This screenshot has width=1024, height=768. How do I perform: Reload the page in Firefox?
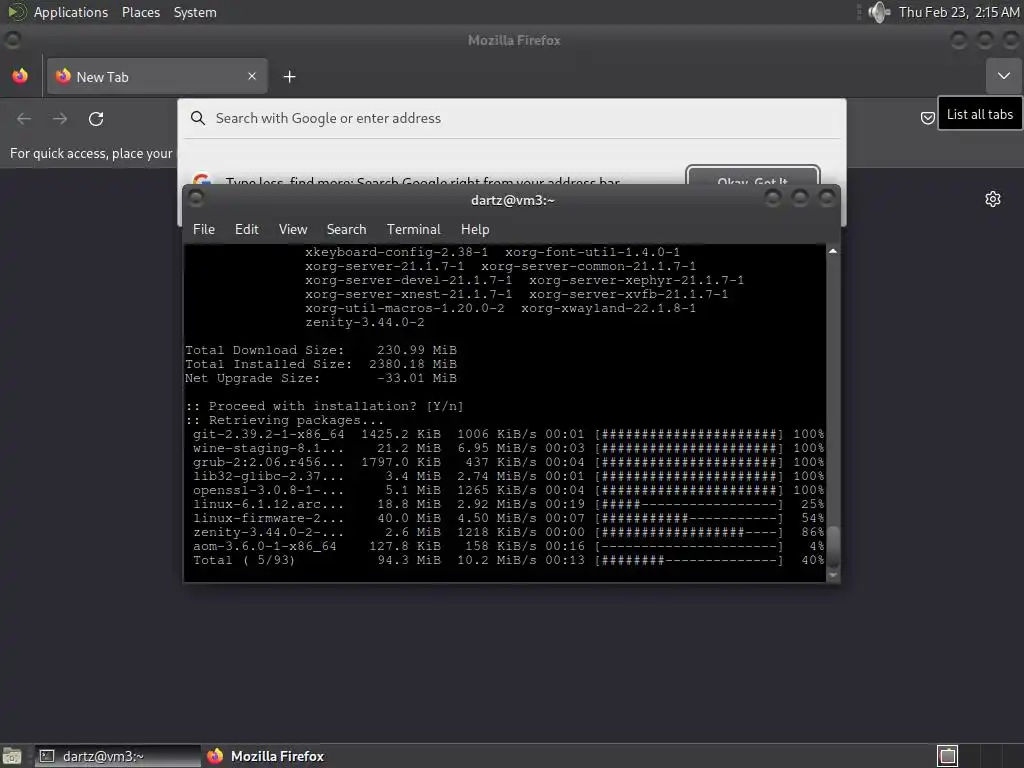pos(96,119)
